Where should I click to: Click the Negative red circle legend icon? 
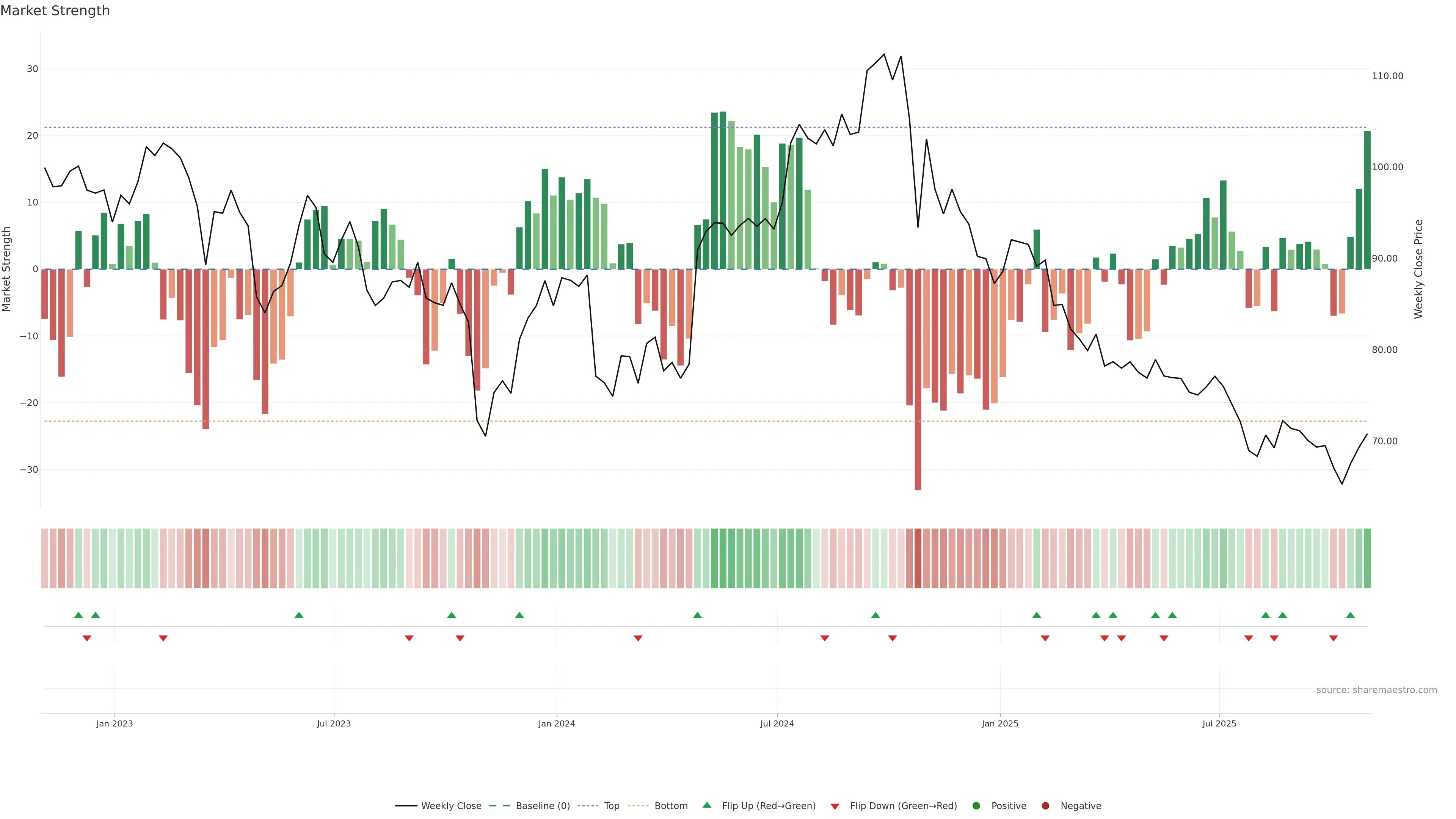(x=1045, y=806)
